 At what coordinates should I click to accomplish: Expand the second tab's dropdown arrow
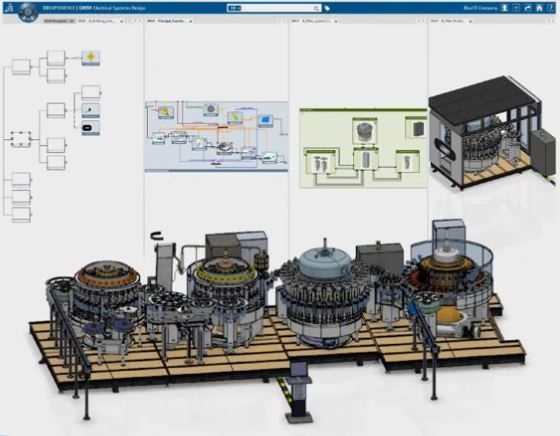coord(190,21)
